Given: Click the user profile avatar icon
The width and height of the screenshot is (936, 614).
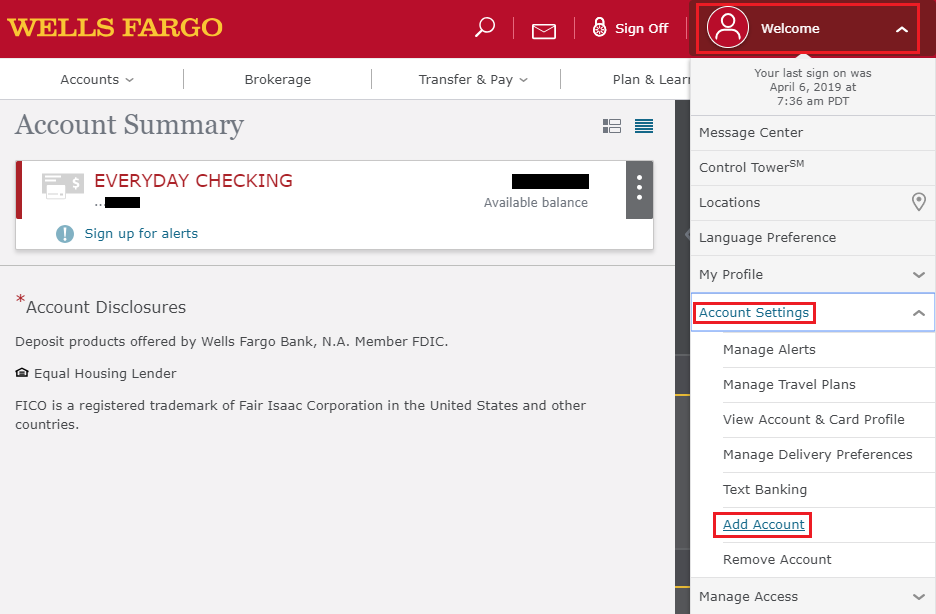Looking at the screenshot, I should 728,27.
